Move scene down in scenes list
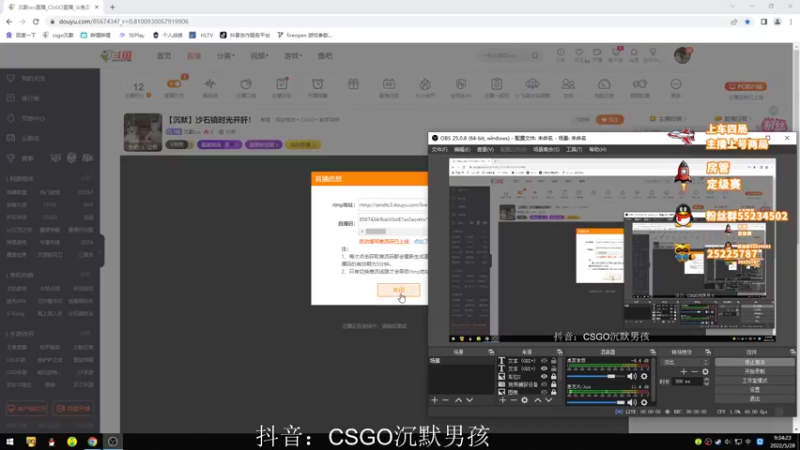Screen dimensions: 800x450 tap(469, 401)
